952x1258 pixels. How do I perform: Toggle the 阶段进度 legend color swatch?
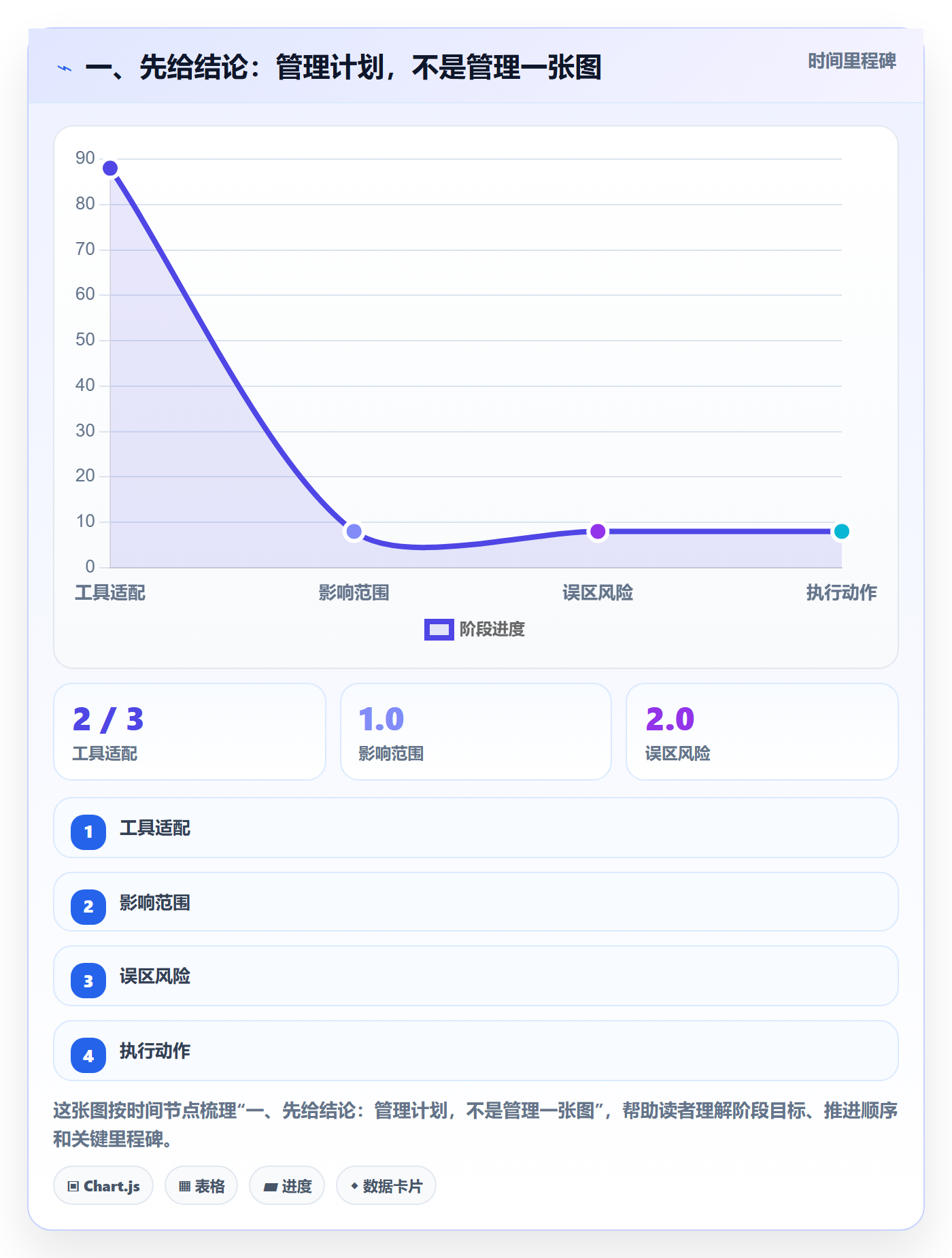[x=439, y=630]
